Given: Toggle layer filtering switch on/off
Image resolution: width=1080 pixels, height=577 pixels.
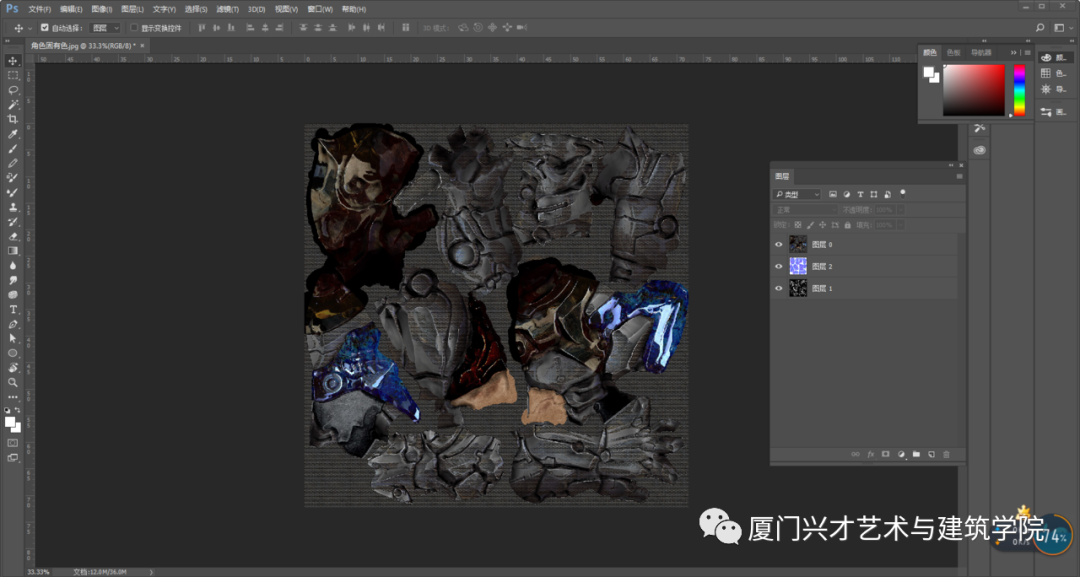Looking at the screenshot, I should tap(903, 193).
